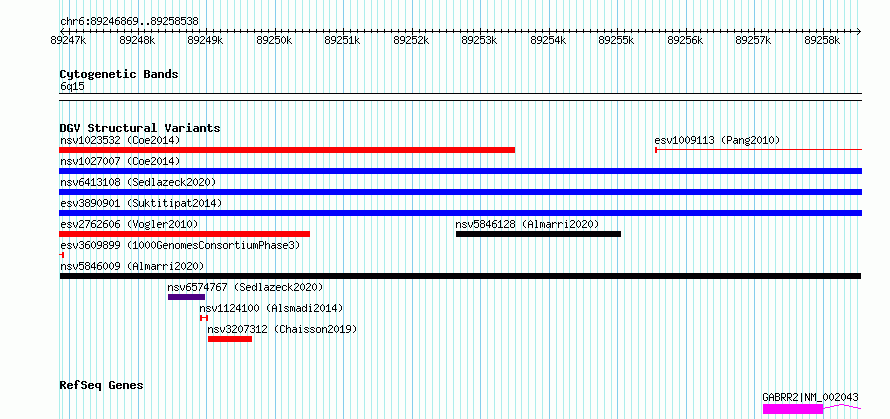Open nsv1027007 (Coe2014) label
The height and width of the screenshot is (419, 890).
[x=120, y=161]
